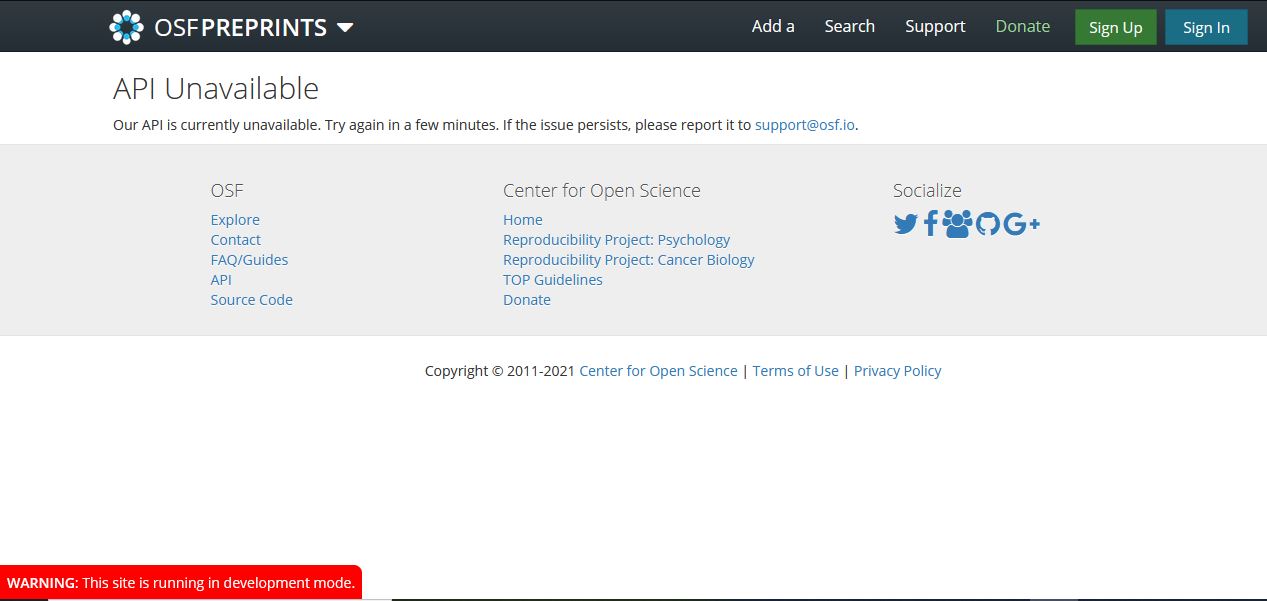Open Search from the navigation bar
The width and height of the screenshot is (1267, 601).
[x=850, y=26]
